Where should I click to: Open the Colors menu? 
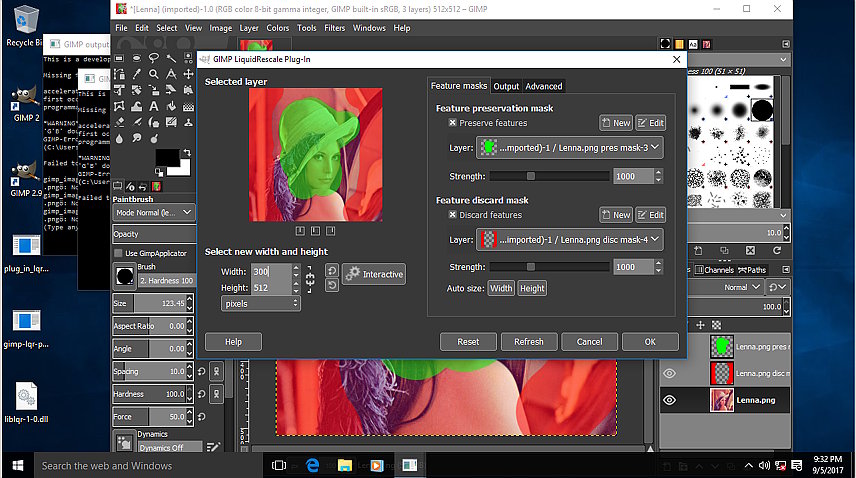(x=277, y=28)
